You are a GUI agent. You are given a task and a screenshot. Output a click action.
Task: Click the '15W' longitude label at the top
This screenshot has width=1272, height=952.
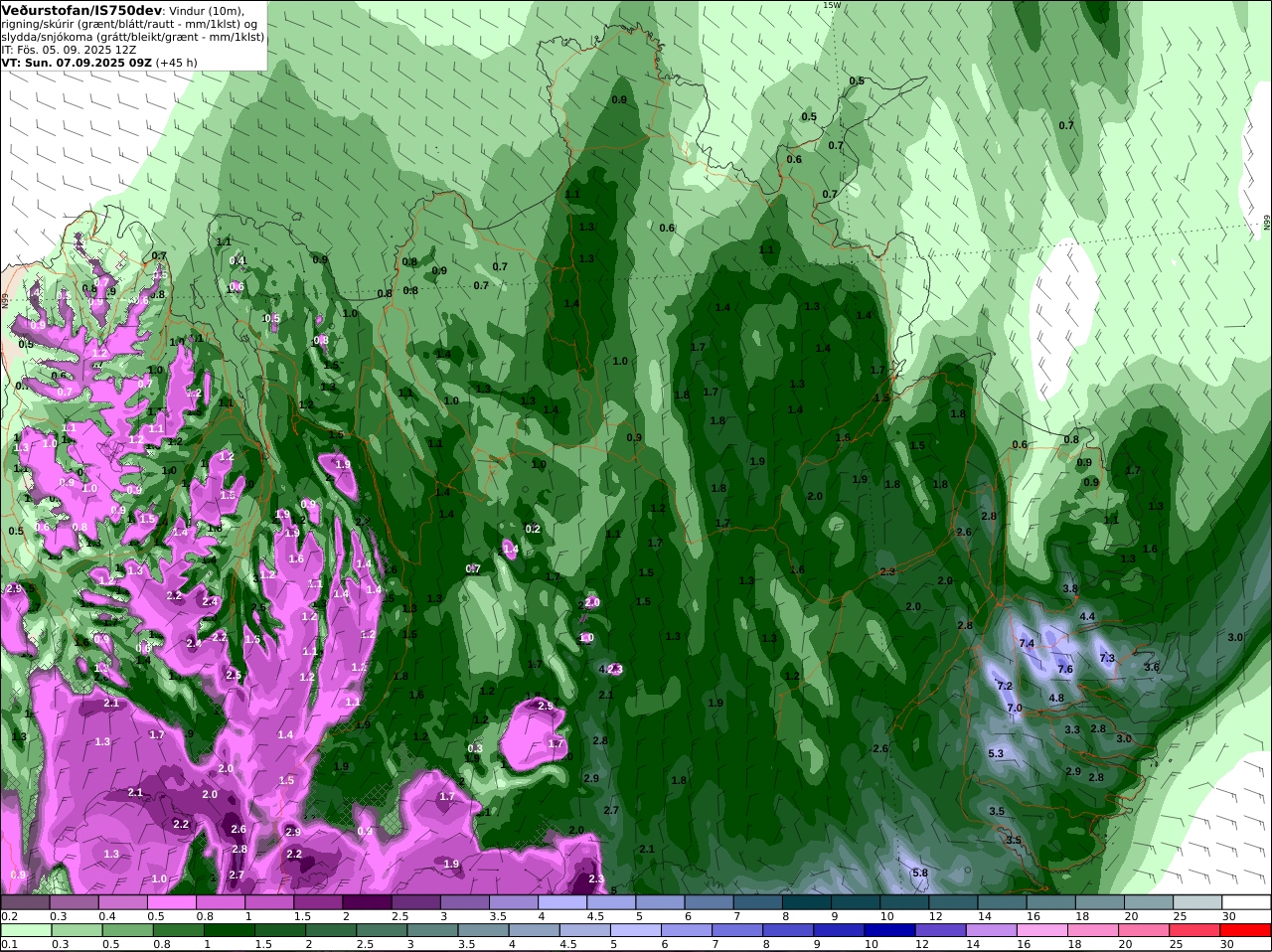[832, 5]
